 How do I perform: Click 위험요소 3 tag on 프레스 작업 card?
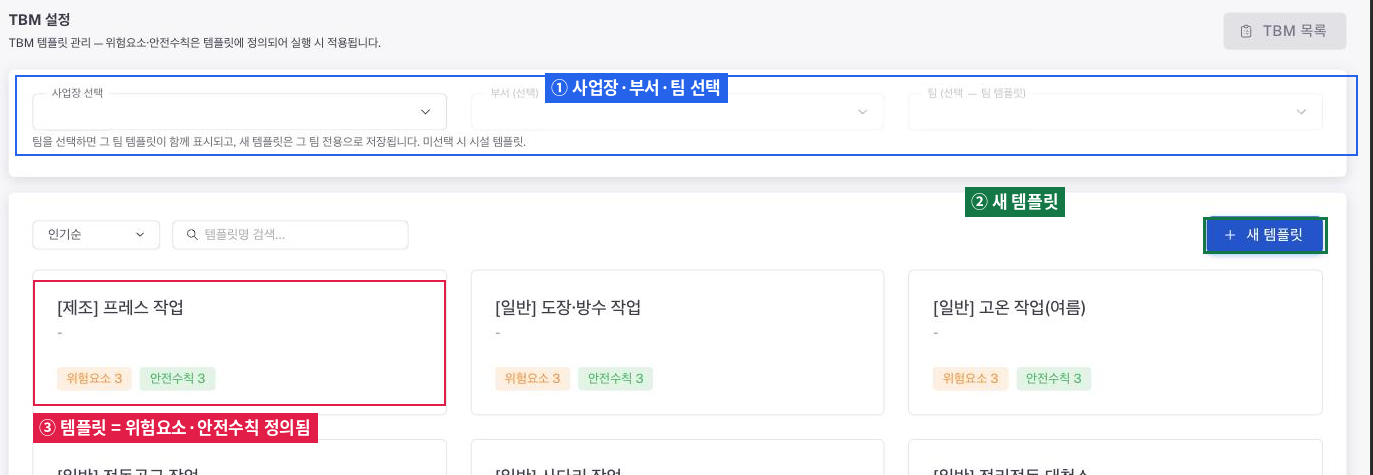pos(94,378)
